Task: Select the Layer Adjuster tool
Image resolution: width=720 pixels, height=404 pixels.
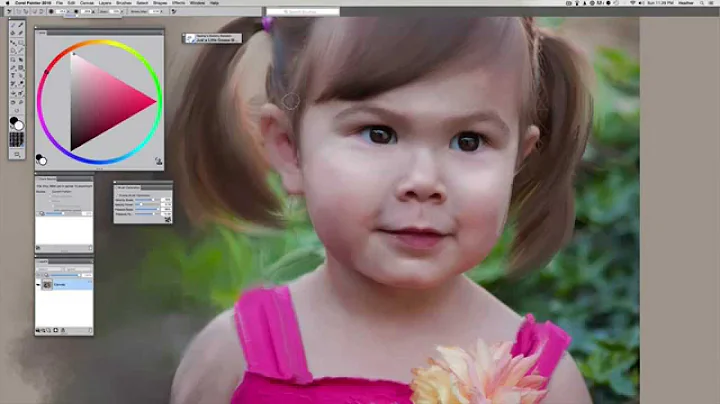Action: click(12, 43)
